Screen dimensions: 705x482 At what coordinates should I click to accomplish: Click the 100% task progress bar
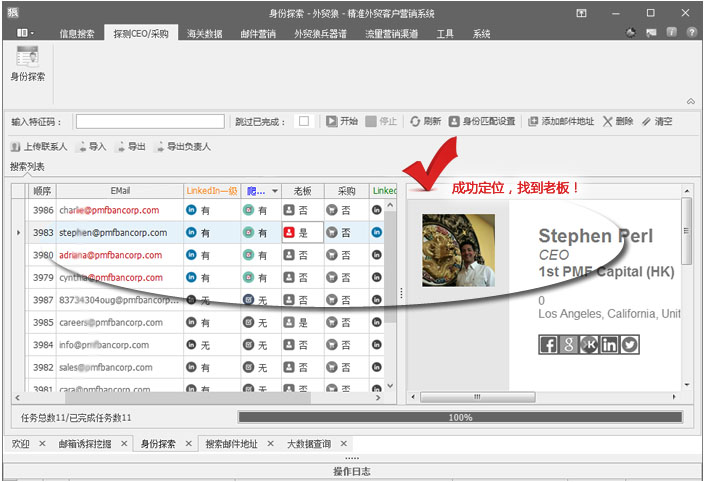(460, 417)
